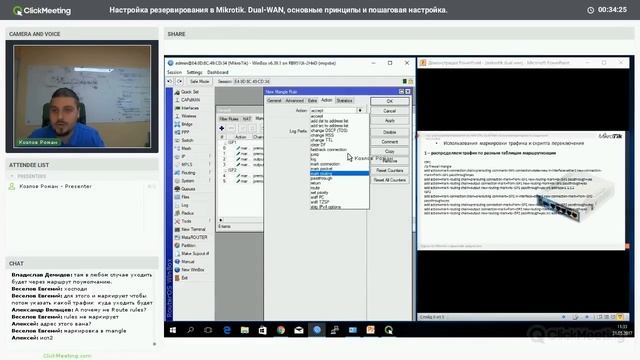Screen dimensions: 640x360
Task: Open the Session menu
Action: [x=174, y=72]
